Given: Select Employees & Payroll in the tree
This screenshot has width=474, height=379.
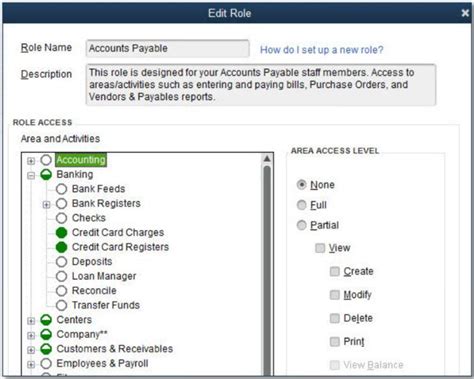Looking at the screenshot, I should coord(102,363).
